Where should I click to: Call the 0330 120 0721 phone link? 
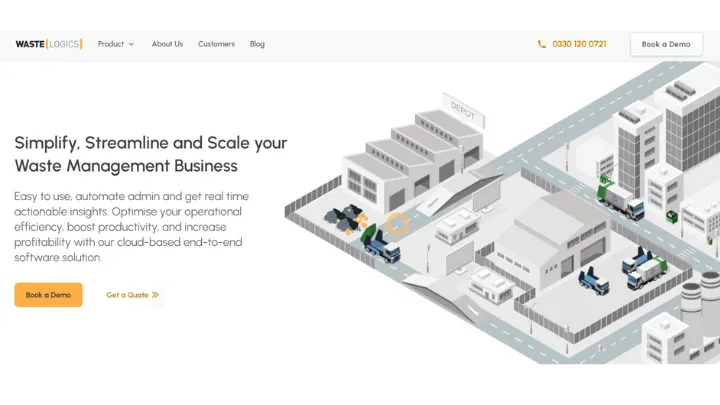point(579,44)
